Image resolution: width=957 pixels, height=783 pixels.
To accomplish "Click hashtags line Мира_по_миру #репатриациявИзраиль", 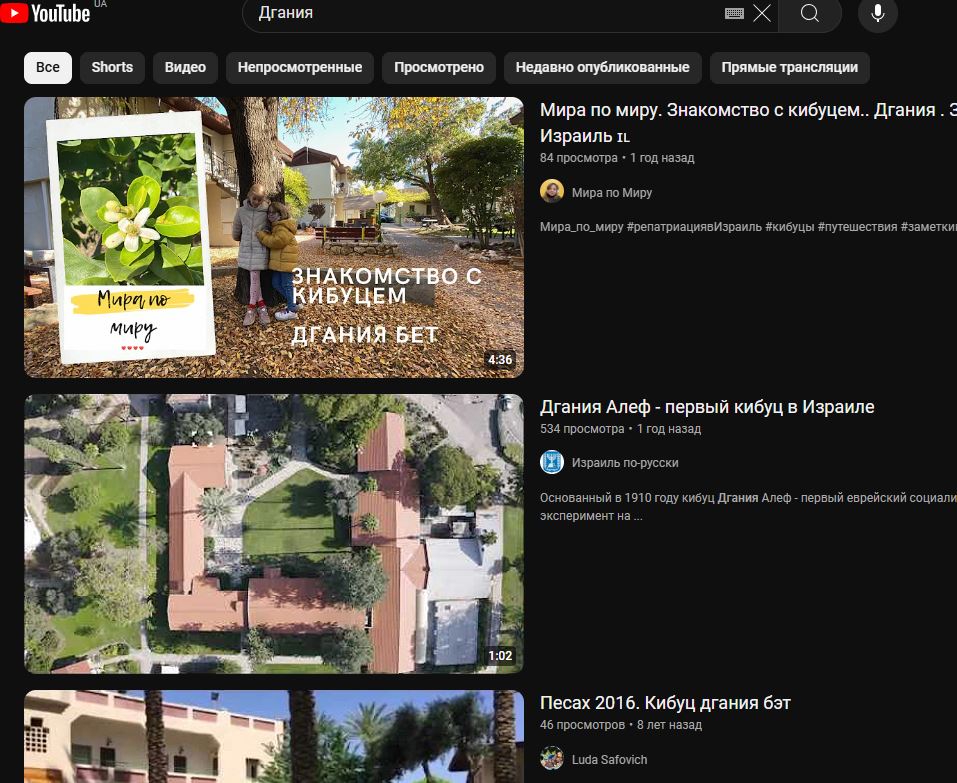I will (748, 227).
